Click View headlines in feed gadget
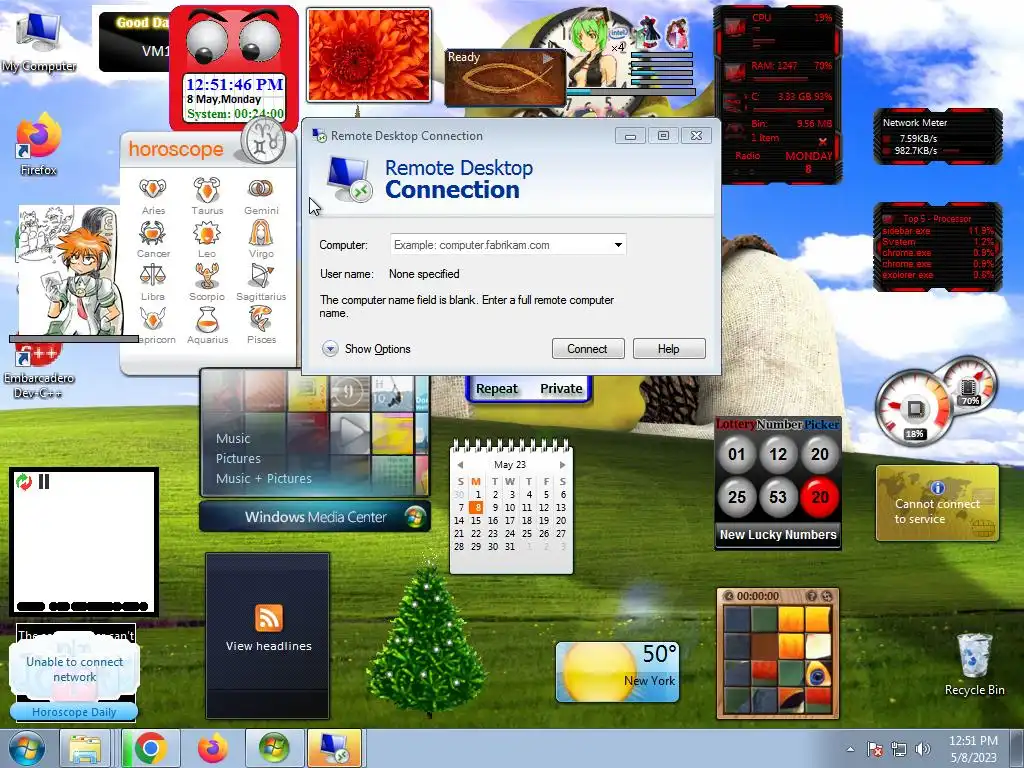Image resolution: width=1024 pixels, height=768 pixels. 268,646
